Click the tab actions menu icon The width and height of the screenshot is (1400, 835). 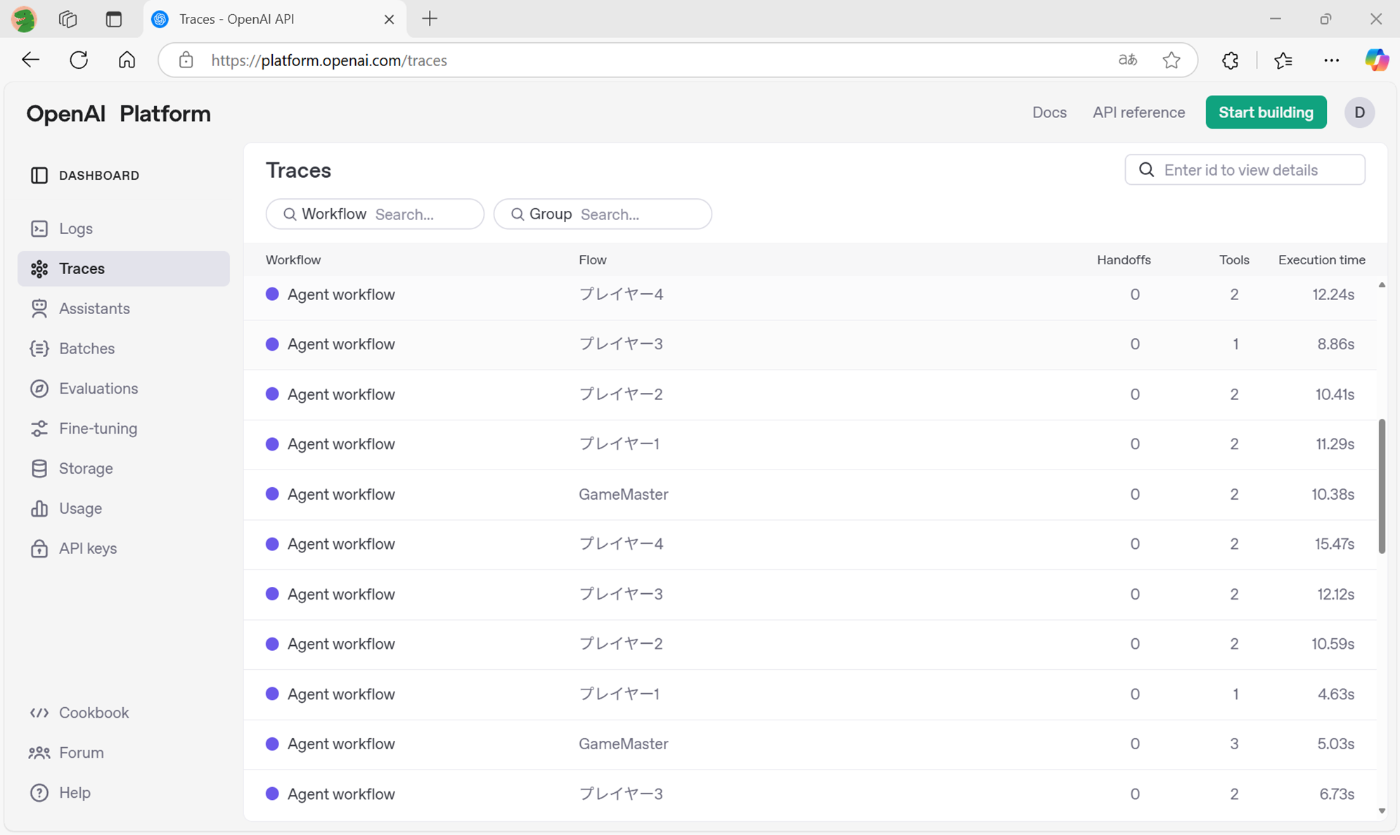coord(114,19)
